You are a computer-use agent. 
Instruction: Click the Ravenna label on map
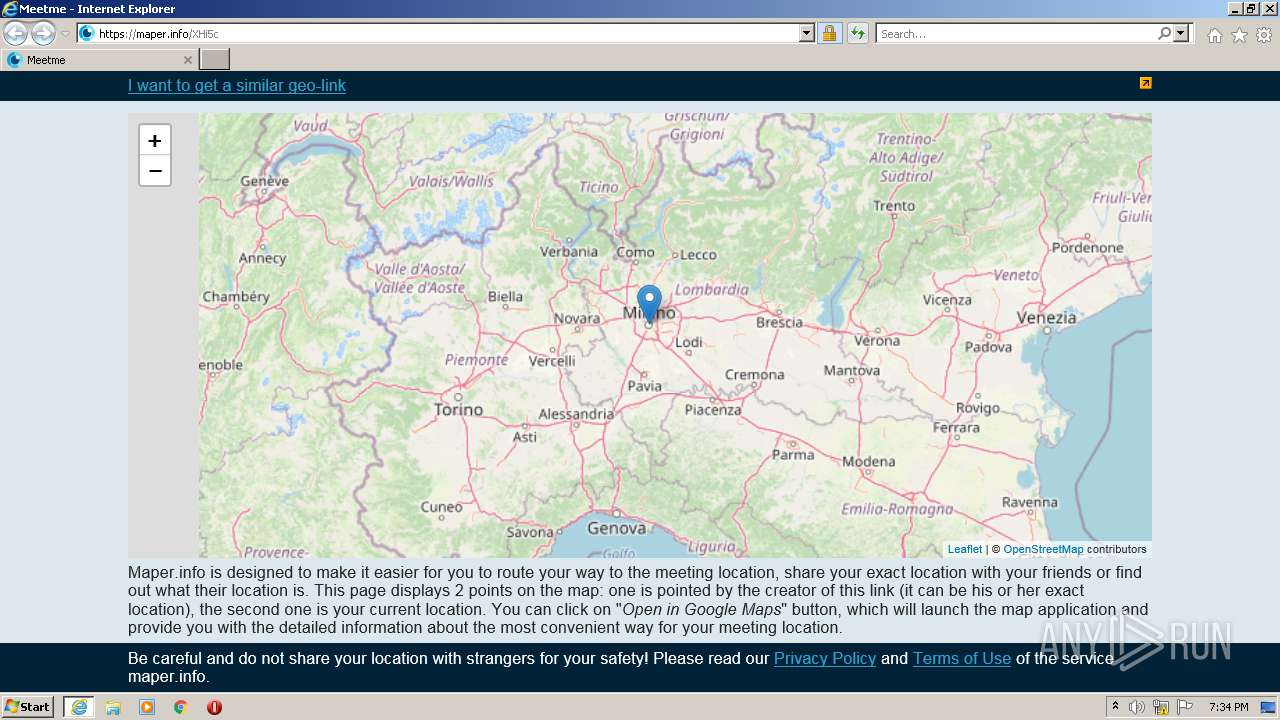pyautogui.click(x=1030, y=502)
